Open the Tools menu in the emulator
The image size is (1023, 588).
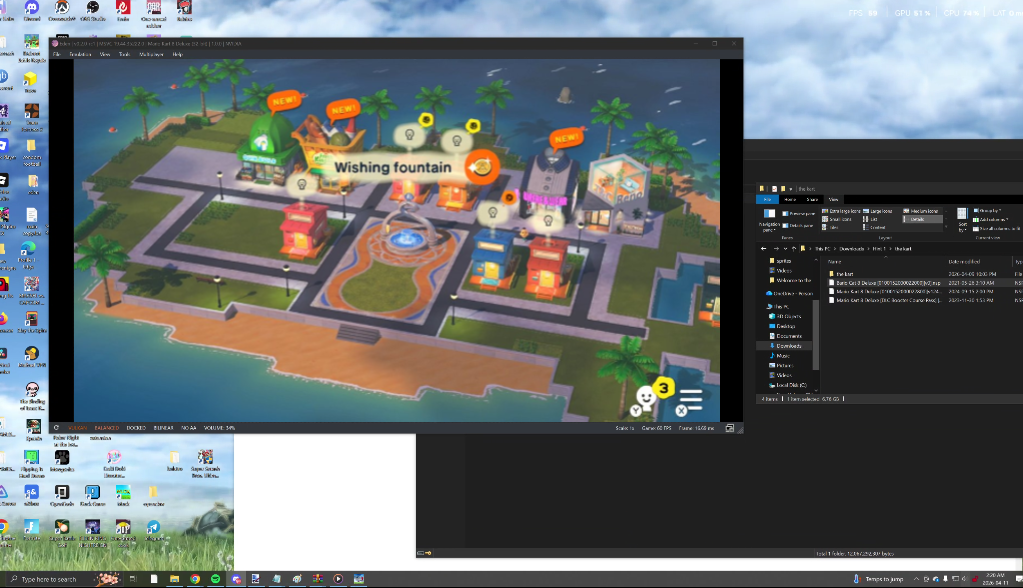click(x=124, y=54)
